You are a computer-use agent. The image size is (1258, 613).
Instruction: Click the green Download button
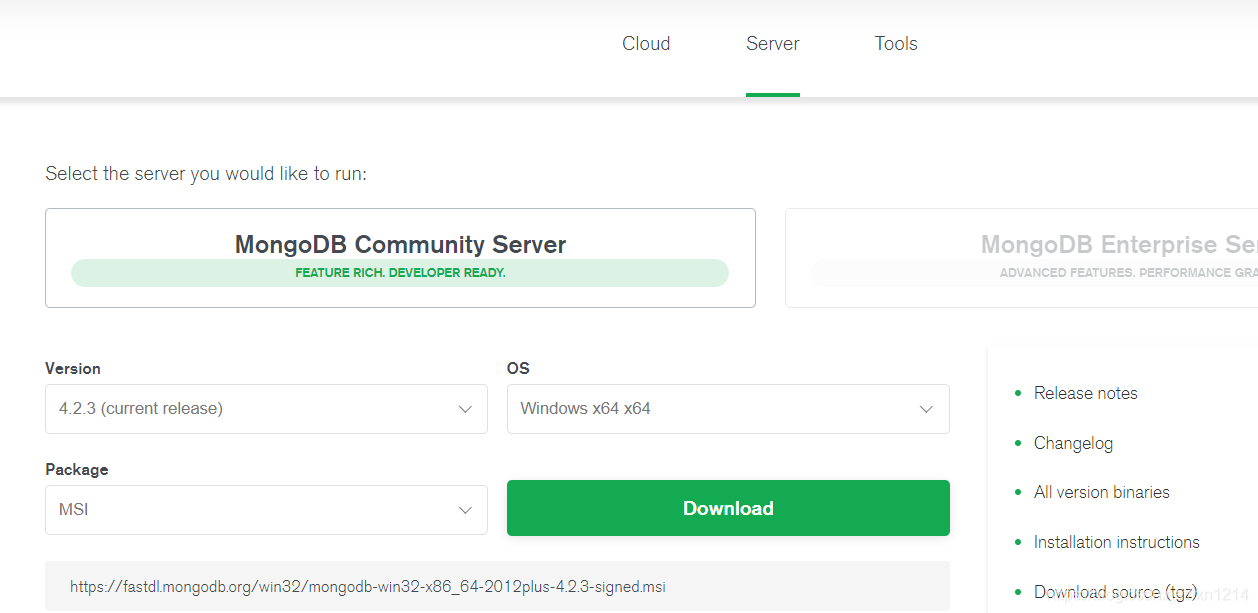728,508
